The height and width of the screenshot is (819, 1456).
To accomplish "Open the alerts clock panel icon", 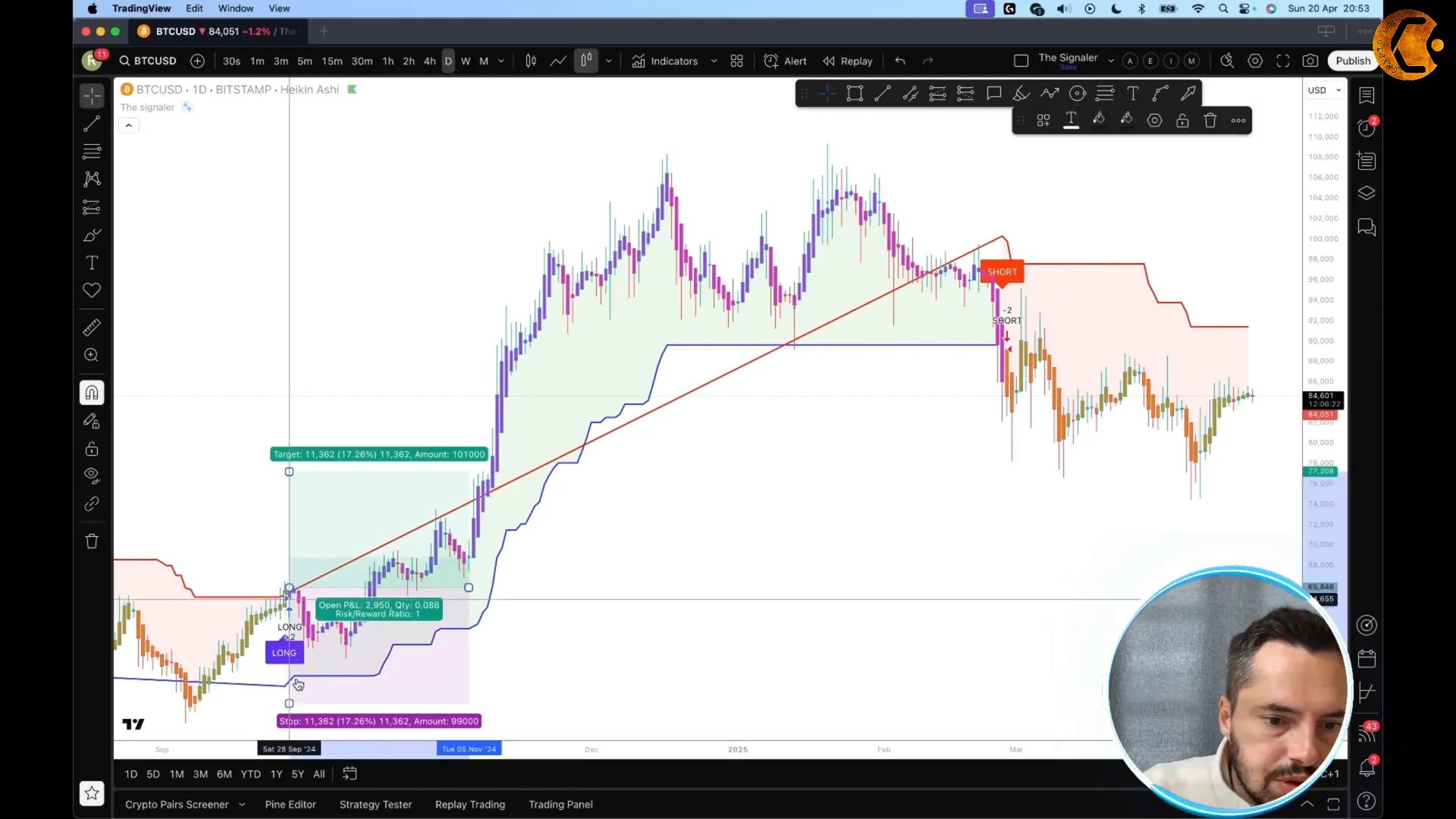I will pyautogui.click(x=1367, y=127).
